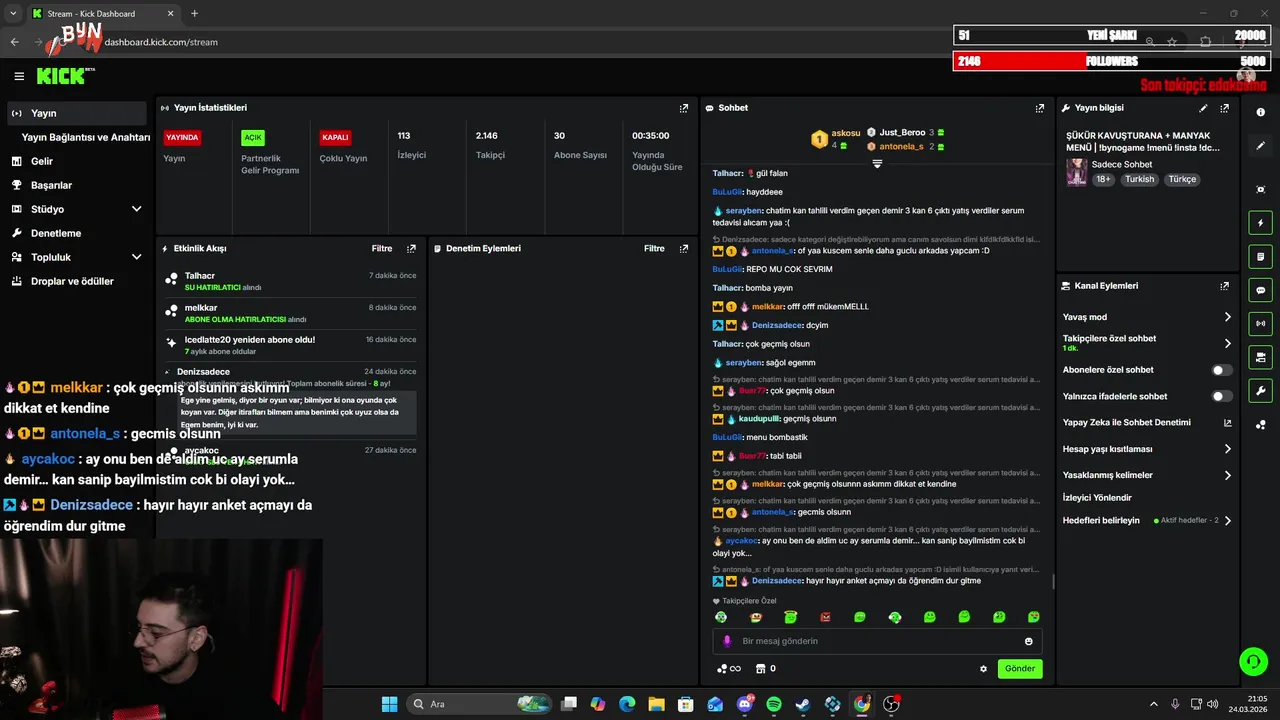
Task: Click the Ara taskbar search box
Action: (481, 704)
